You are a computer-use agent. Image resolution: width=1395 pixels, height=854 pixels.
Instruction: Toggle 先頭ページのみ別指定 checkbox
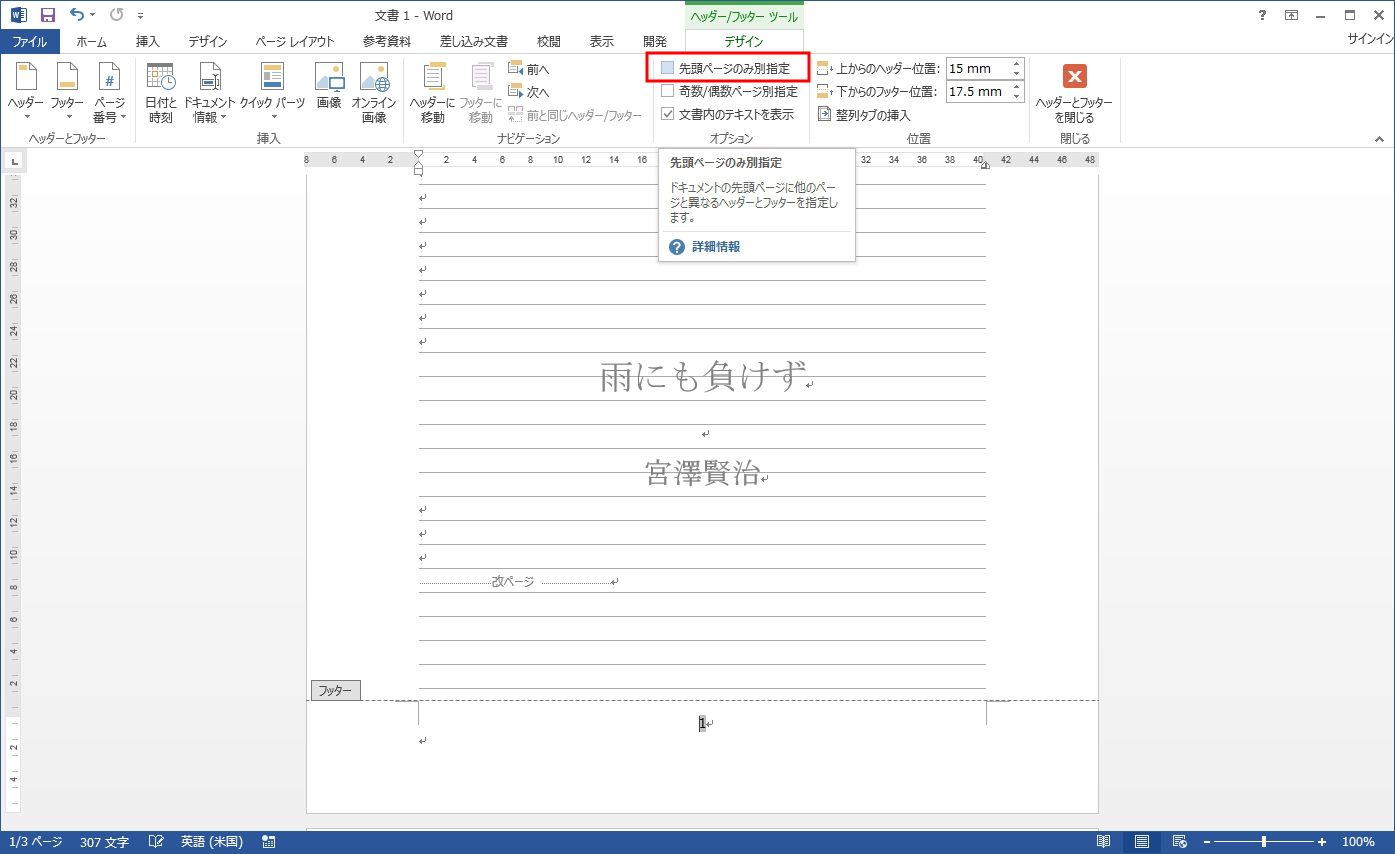[x=667, y=68]
